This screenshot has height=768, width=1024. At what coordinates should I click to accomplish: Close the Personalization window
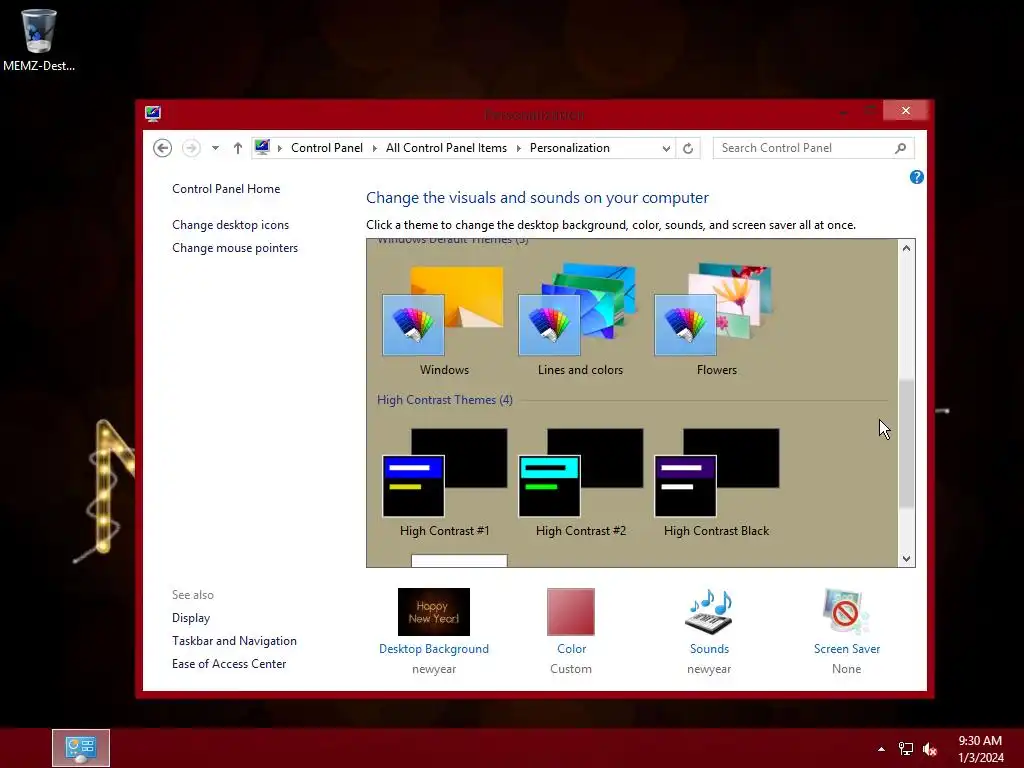point(905,110)
